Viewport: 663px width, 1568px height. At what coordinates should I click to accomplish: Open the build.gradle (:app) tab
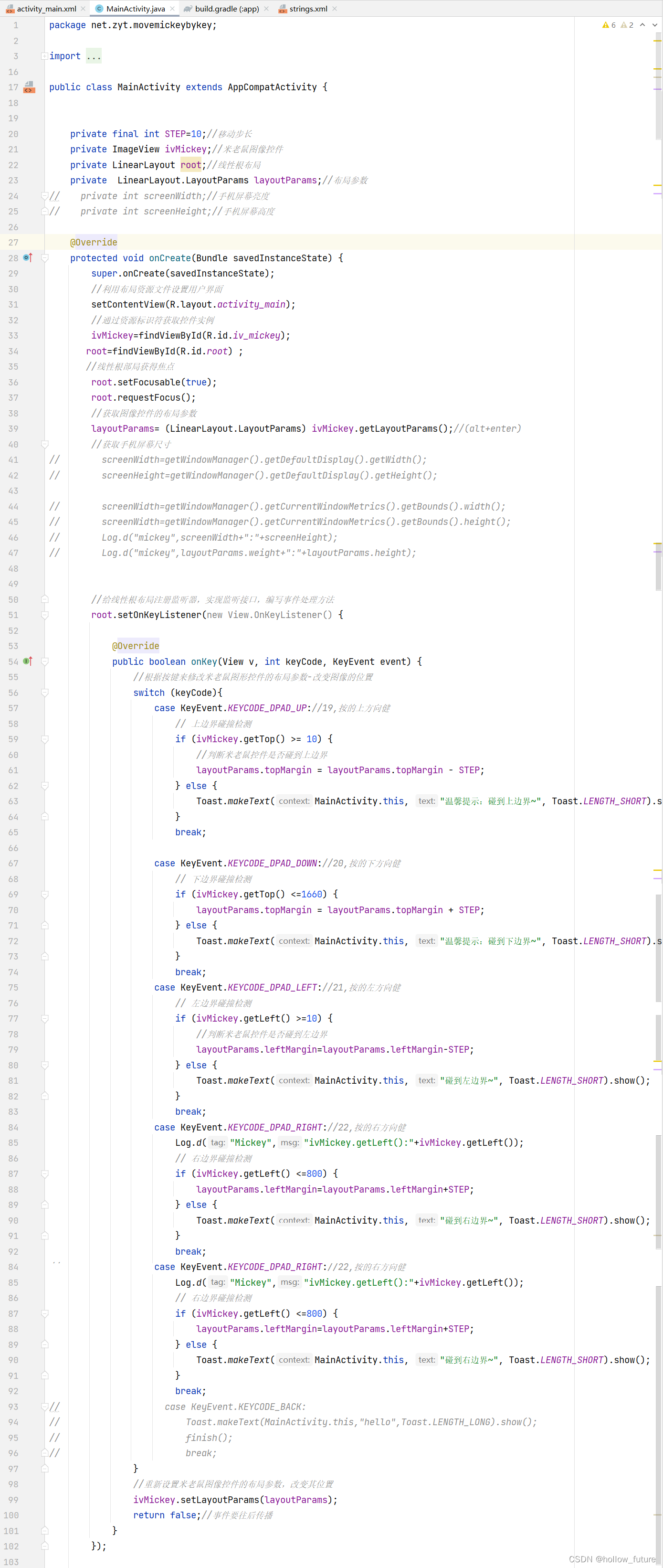pyautogui.click(x=226, y=9)
